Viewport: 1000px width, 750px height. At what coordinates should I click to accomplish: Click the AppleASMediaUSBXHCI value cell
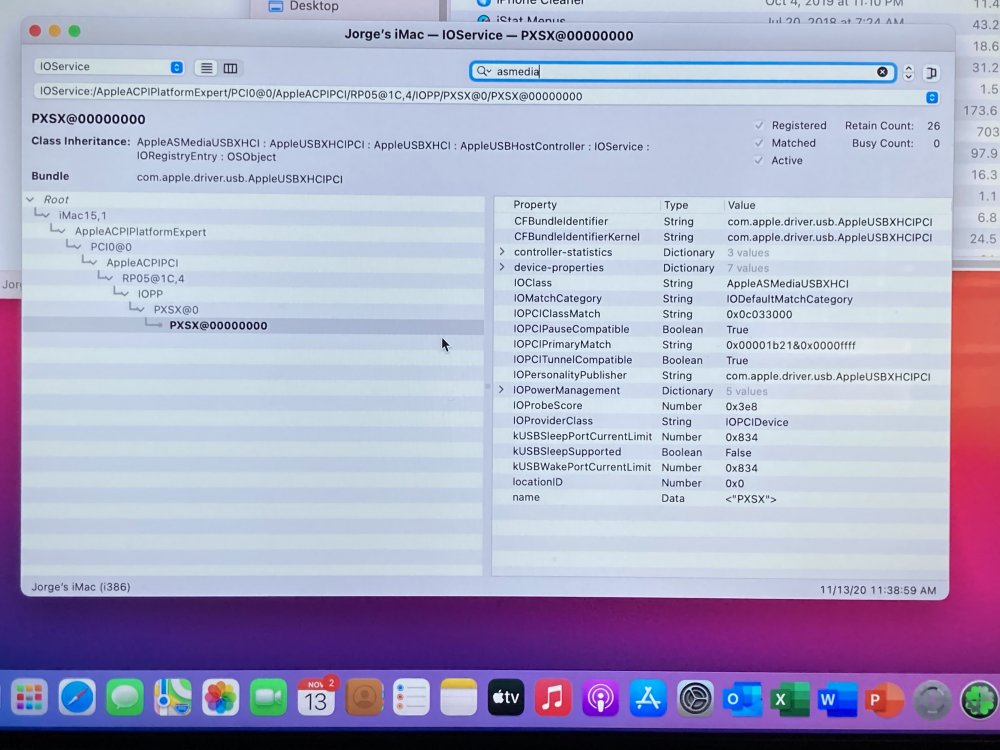(788, 284)
